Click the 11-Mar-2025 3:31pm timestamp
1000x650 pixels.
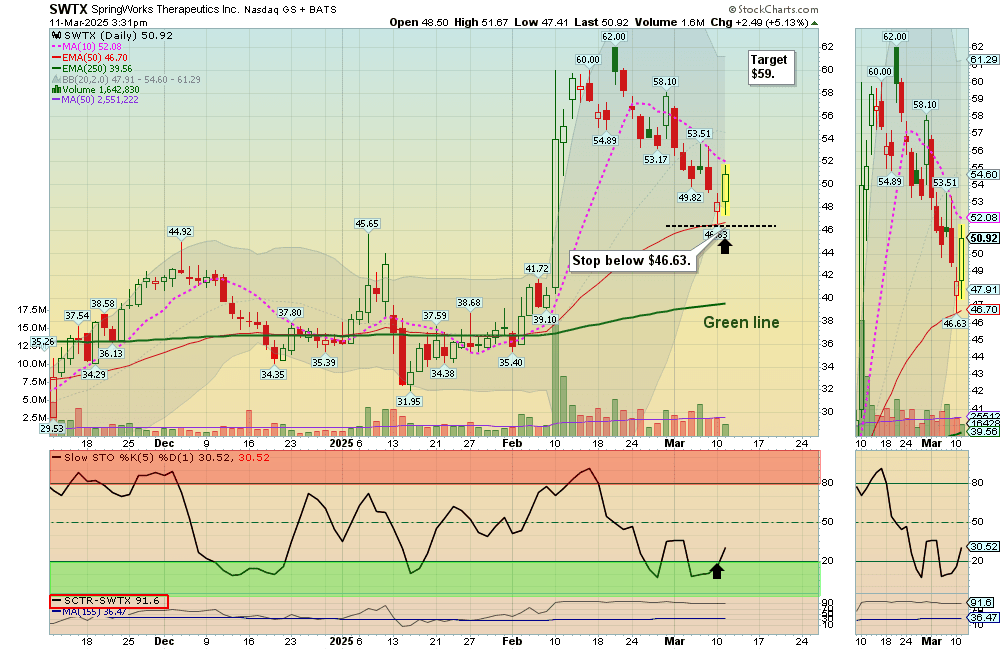[x=98, y=22]
